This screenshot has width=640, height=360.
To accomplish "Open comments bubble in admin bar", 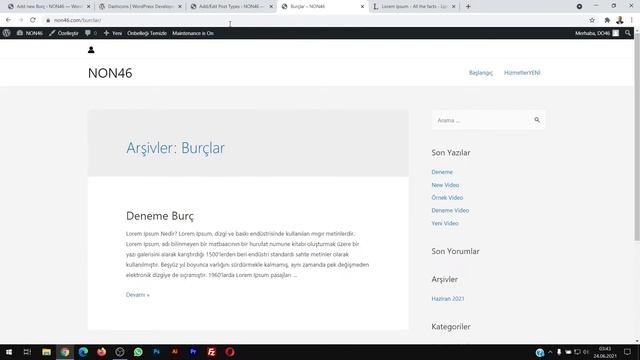I will (91, 33).
